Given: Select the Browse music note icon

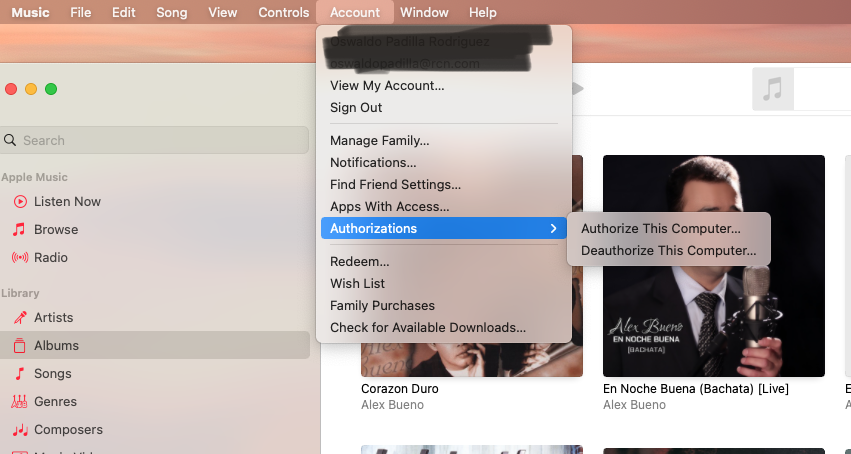Looking at the screenshot, I should pyautogui.click(x=19, y=229).
